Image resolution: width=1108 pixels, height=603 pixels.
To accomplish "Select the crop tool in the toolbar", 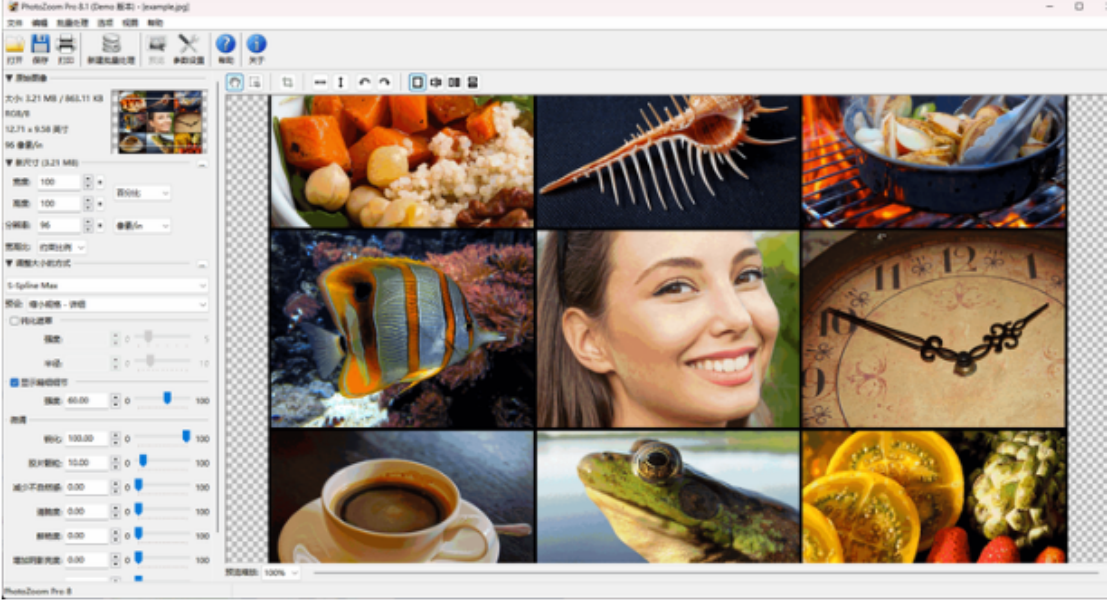I will (x=286, y=81).
